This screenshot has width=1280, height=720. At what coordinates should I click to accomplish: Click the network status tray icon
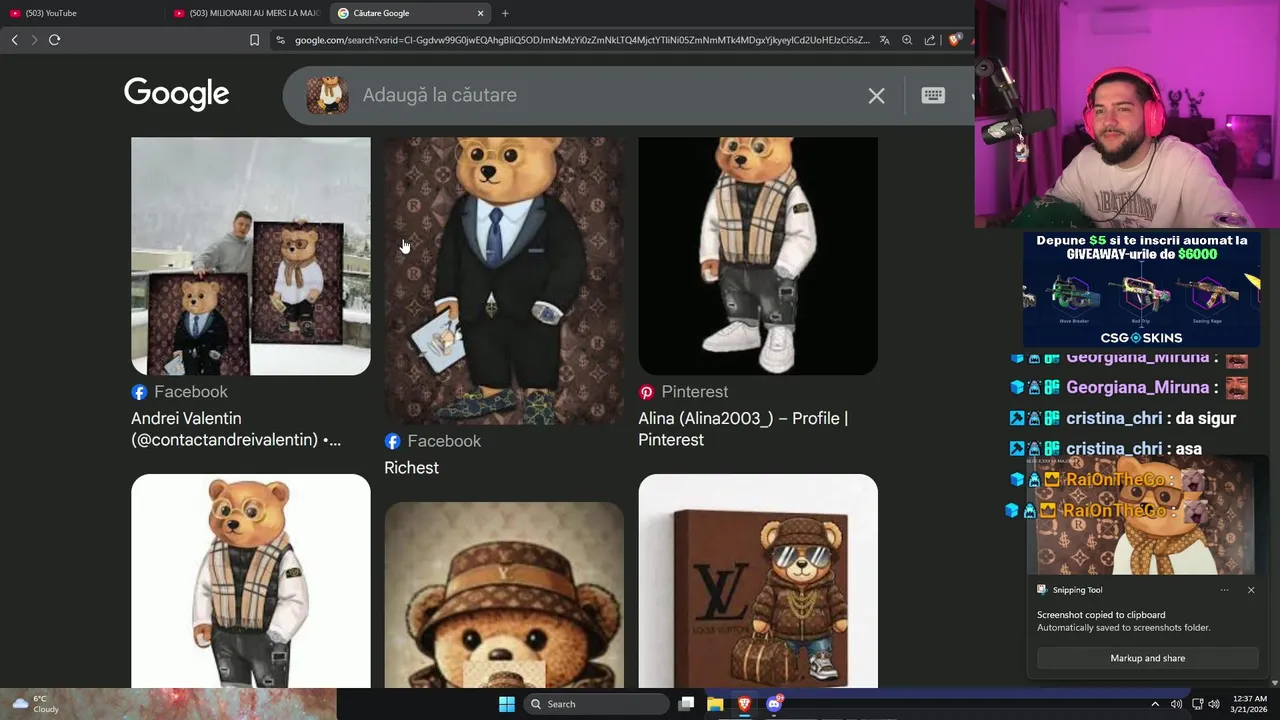click(x=1197, y=704)
